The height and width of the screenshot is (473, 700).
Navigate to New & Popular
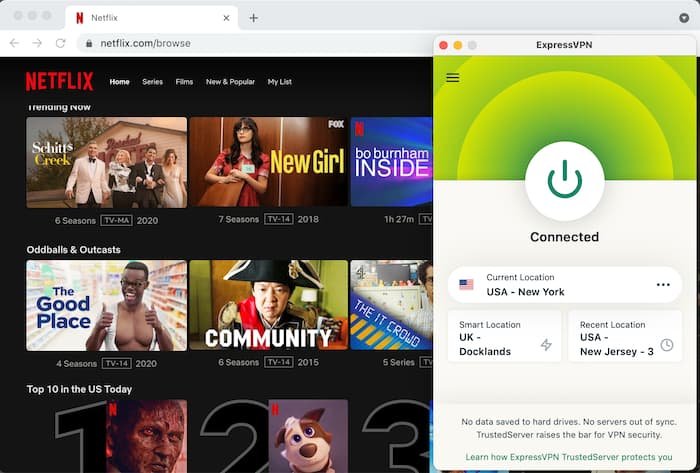(229, 82)
